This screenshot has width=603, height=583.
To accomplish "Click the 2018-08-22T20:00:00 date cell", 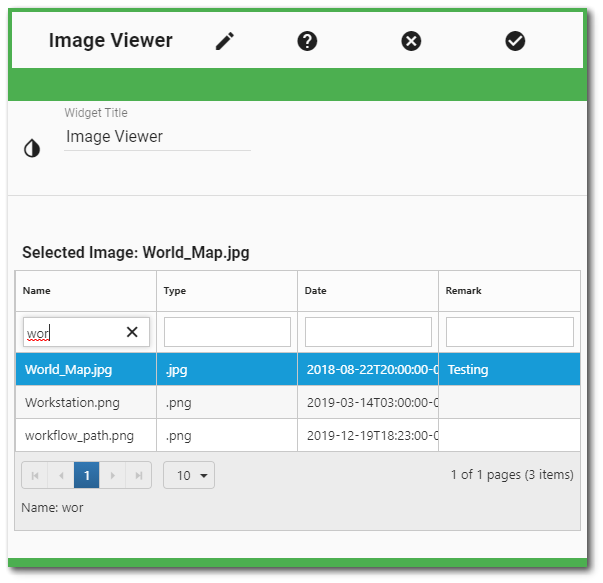I will (x=368, y=370).
